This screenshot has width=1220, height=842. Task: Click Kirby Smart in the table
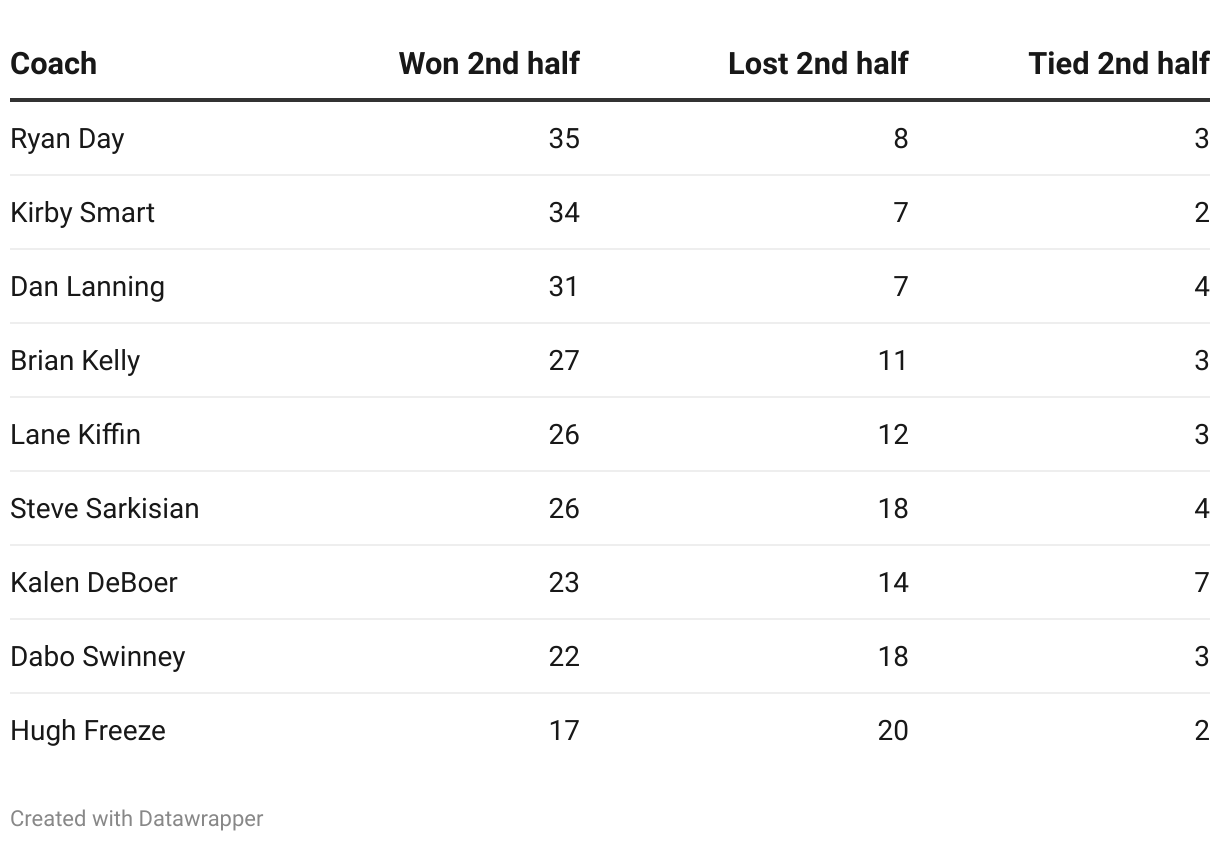(x=82, y=213)
